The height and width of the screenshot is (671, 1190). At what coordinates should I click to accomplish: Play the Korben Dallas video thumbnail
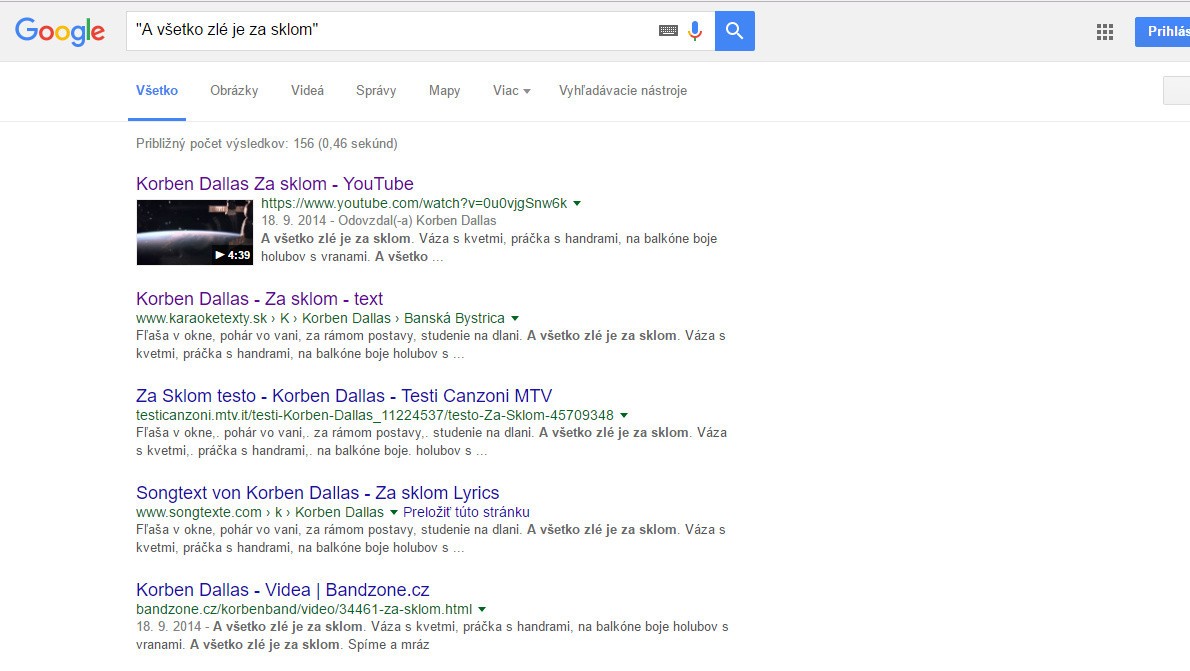(x=195, y=232)
